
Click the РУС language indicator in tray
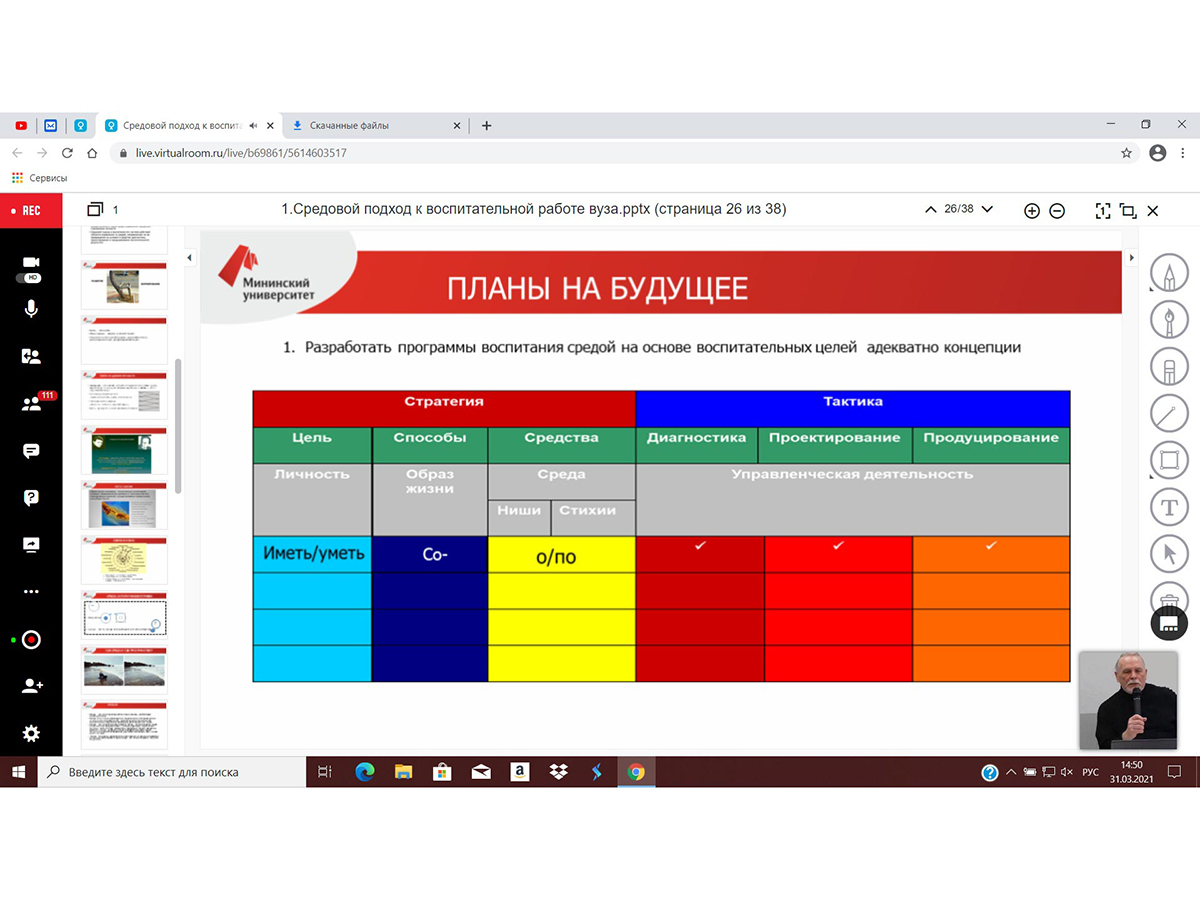click(1090, 772)
